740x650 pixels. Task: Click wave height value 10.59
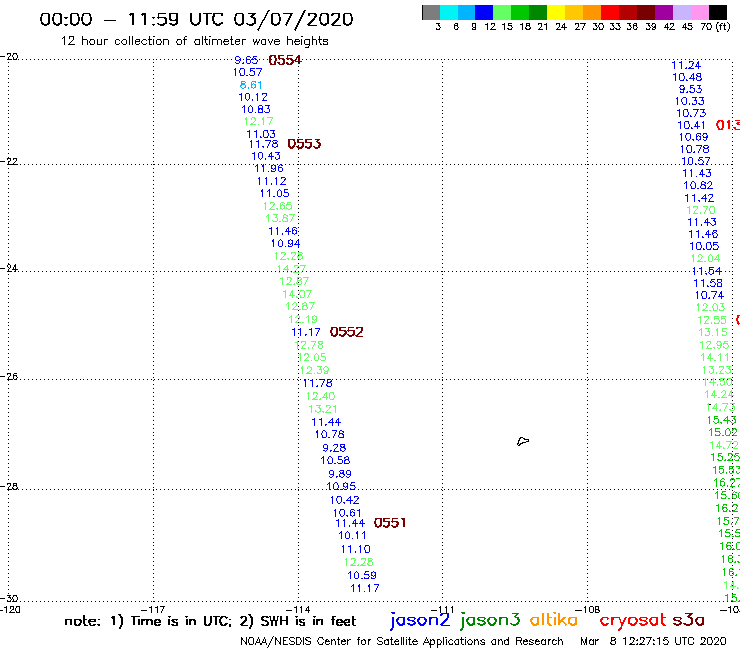point(362,575)
